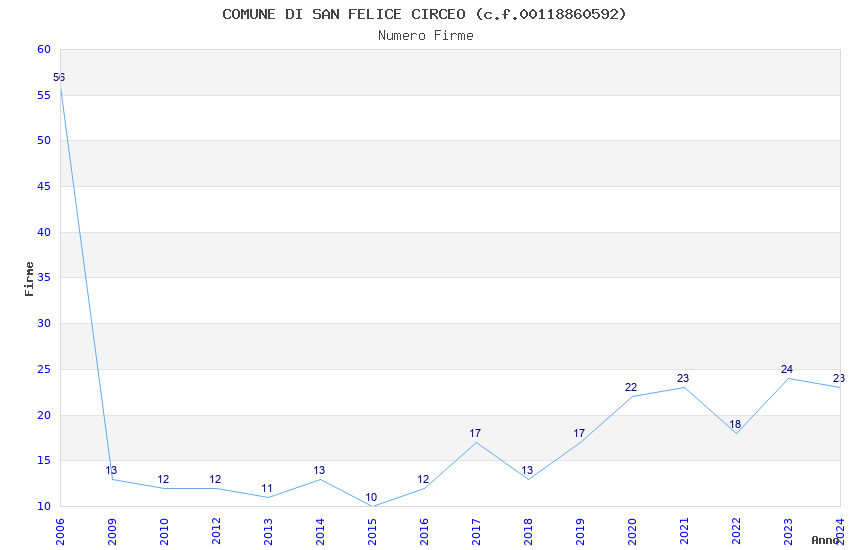Select data label 13 above year 2014

click(319, 470)
